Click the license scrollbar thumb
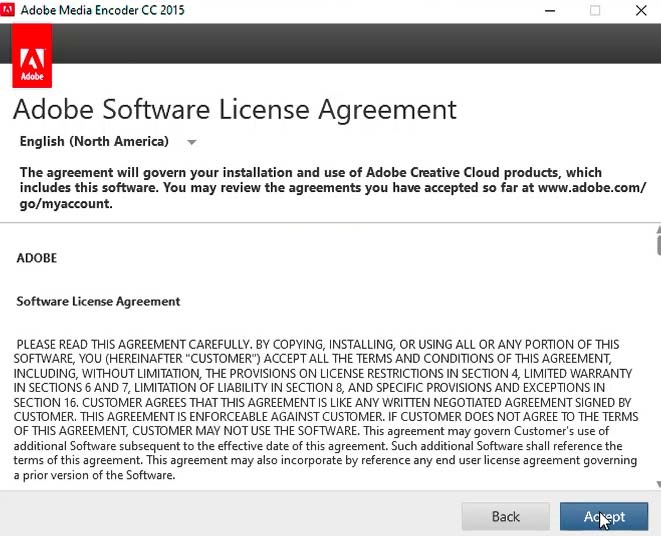The width and height of the screenshot is (661, 536). pos(657,243)
